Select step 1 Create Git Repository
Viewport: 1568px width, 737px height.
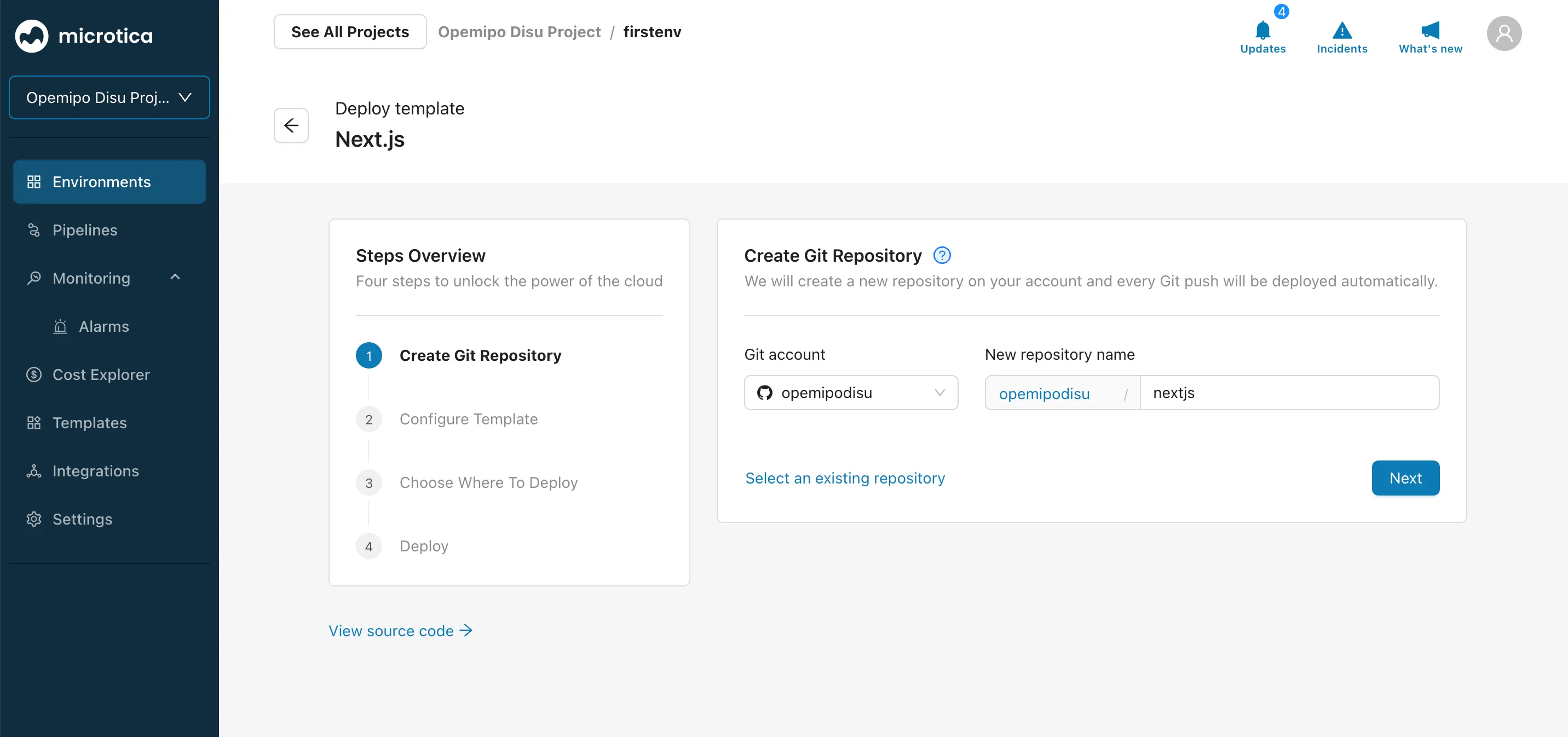458,355
